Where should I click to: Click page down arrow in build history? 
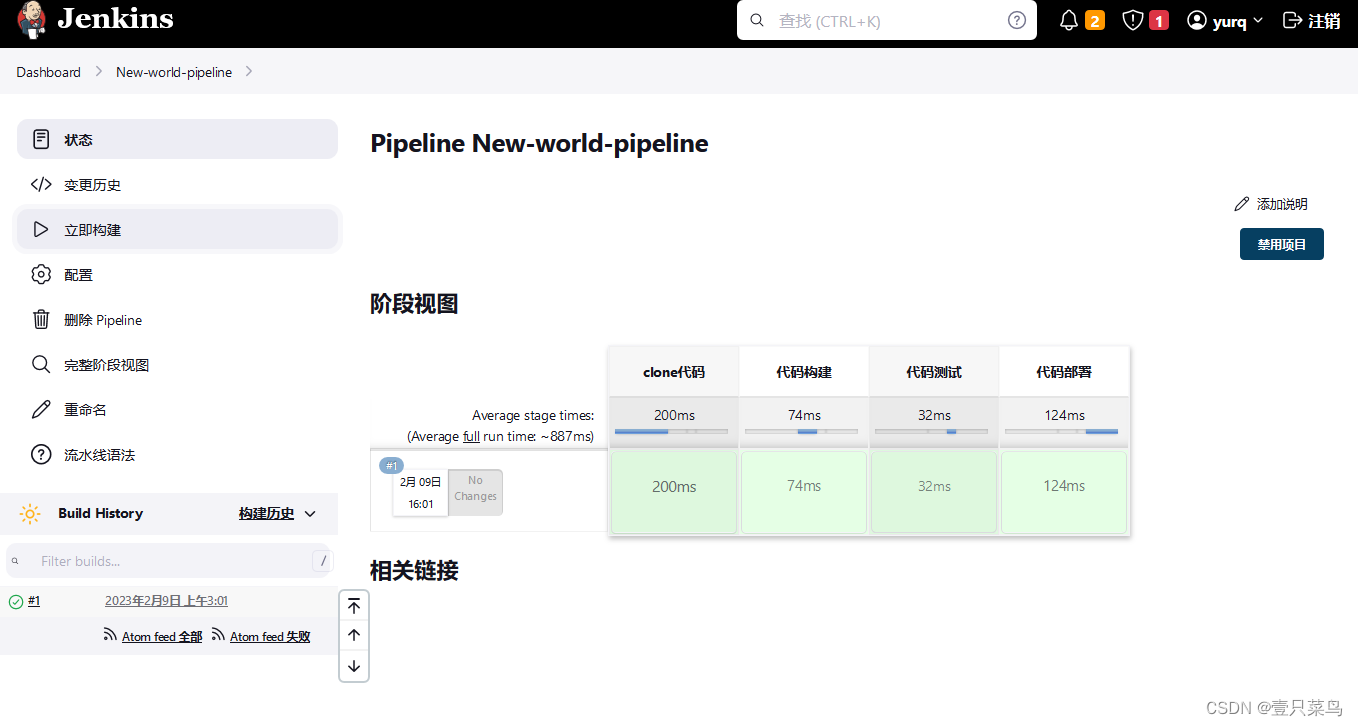pyautogui.click(x=354, y=666)
